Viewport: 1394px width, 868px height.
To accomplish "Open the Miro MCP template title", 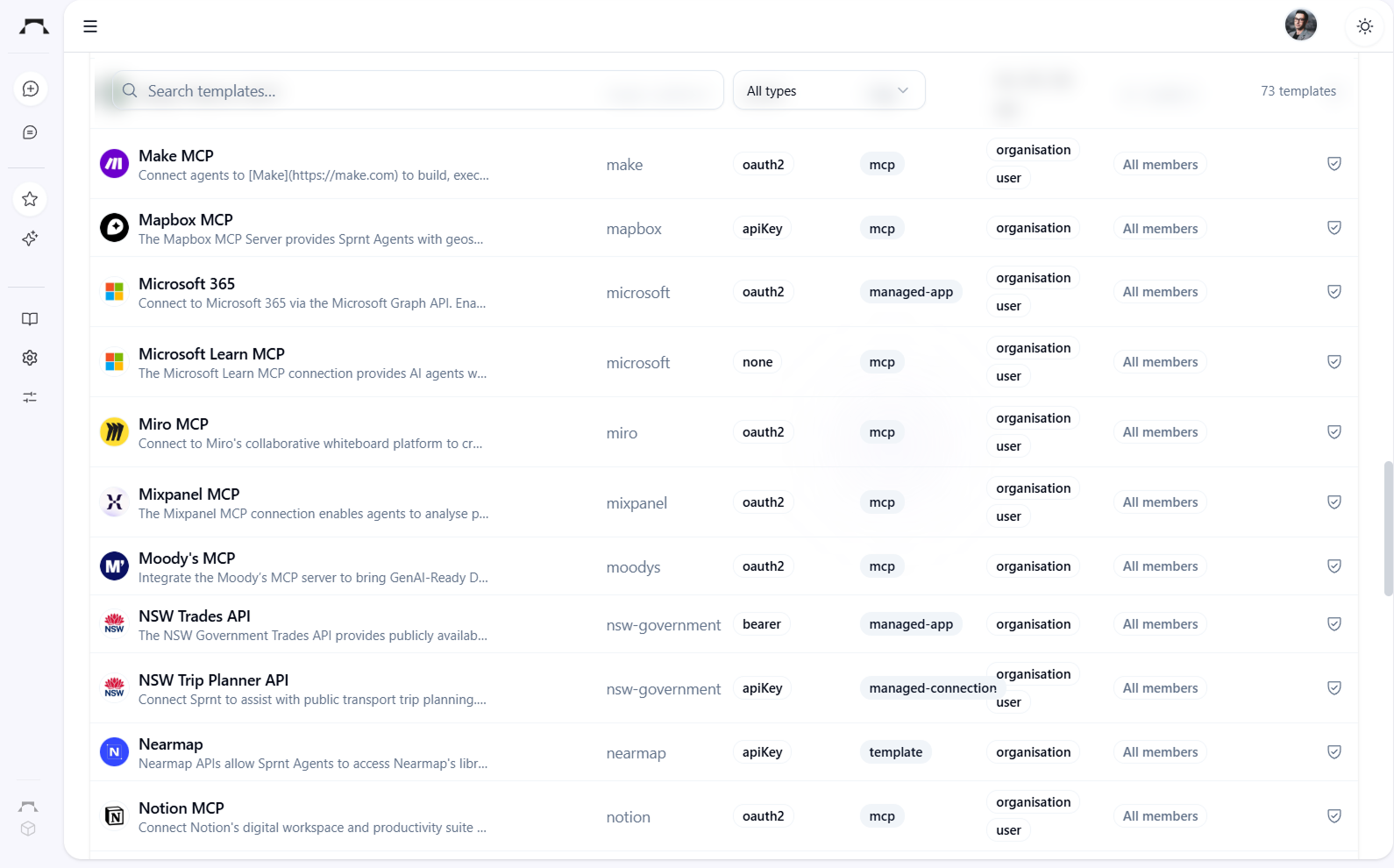I will 174,423.
